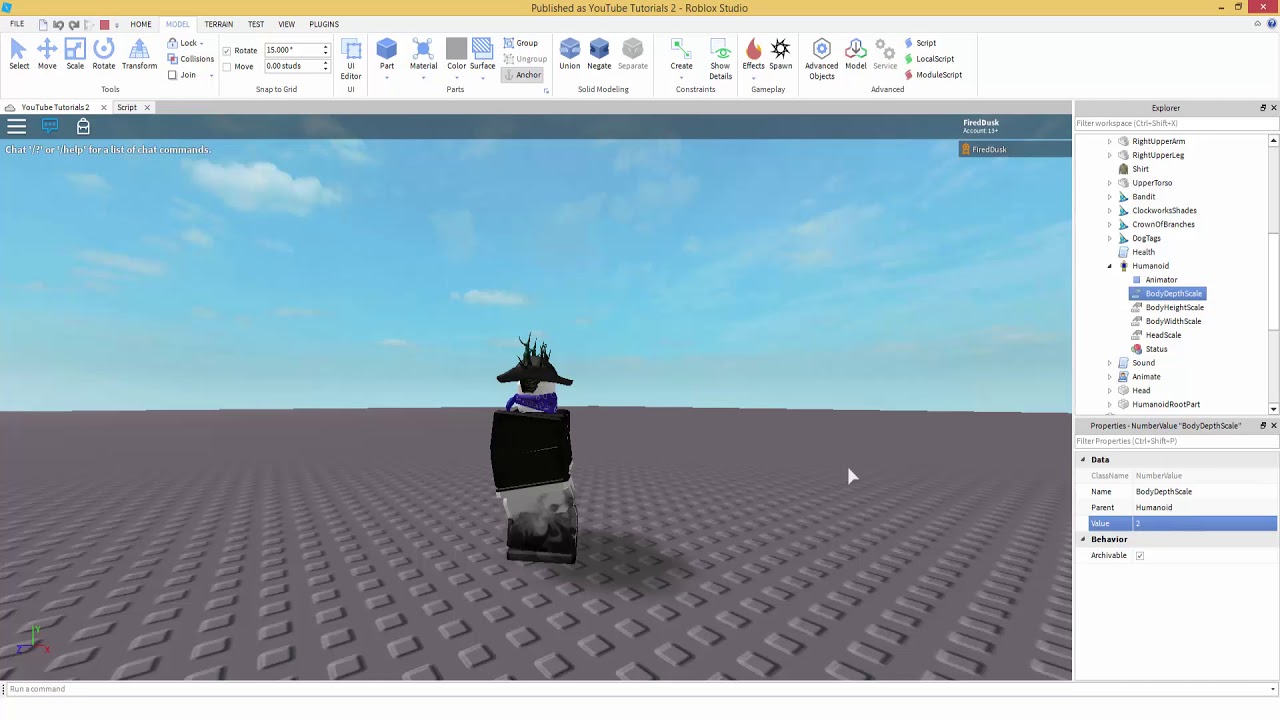Activate the Rotate tool
Image resolution: width=1280 pixels, height=720 pixels.
pos(104,55)
